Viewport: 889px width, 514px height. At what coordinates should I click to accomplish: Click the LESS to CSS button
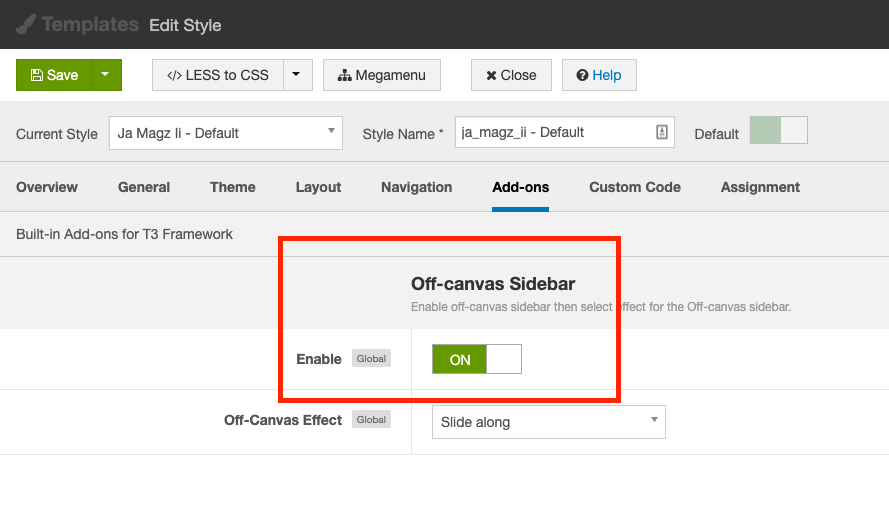click(x=218, y=75)
